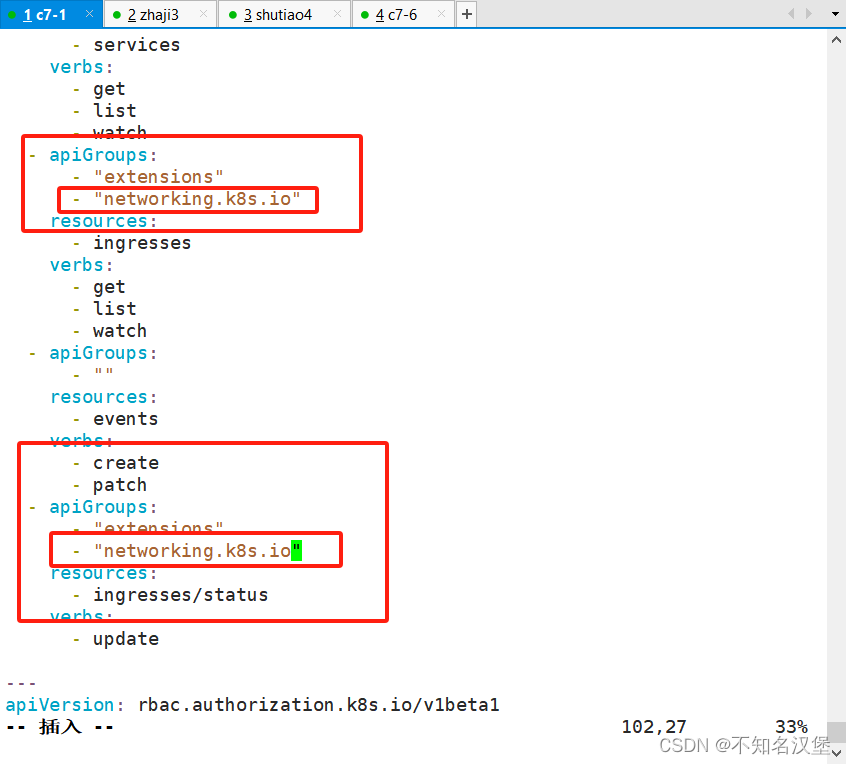Close the shutiao4 tab
Image resolution: width=846 pixels, height=764 pixels.
[338, 14]
